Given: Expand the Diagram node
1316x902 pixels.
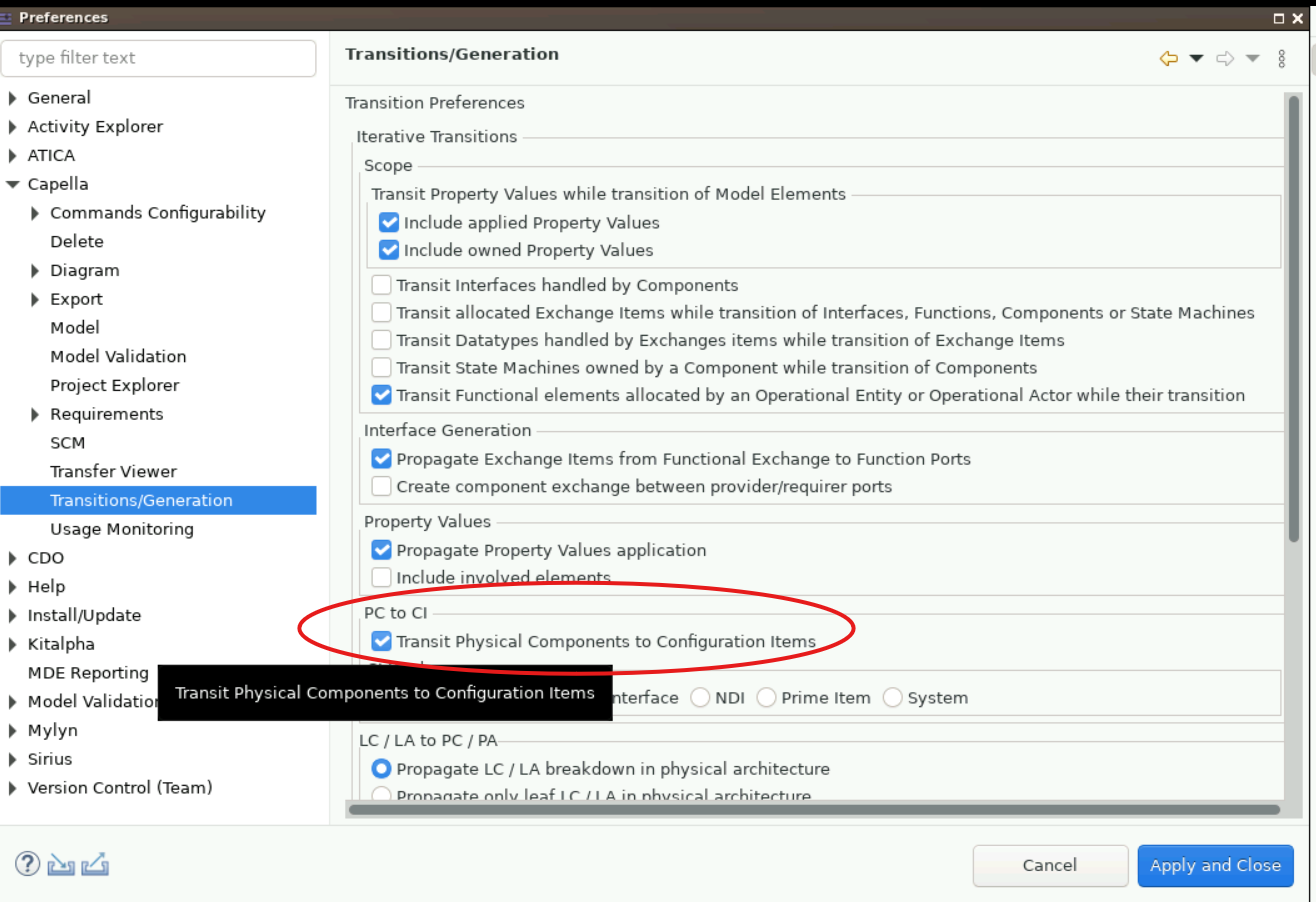Looking at the screenshot, I should click(36, 271).
